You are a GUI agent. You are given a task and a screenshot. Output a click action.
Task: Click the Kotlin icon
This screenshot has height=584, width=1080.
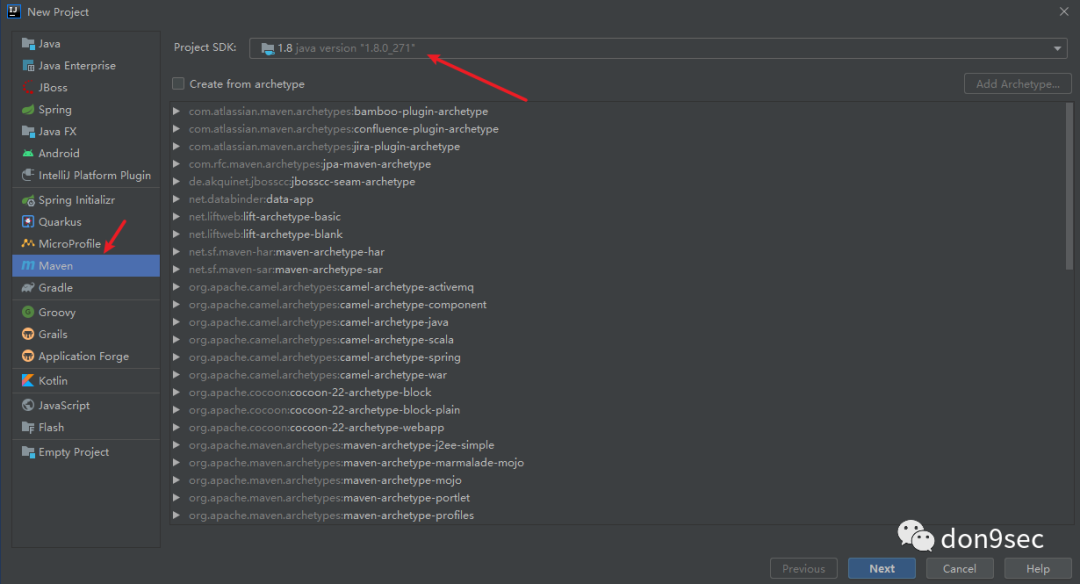[x=28, y=381]
